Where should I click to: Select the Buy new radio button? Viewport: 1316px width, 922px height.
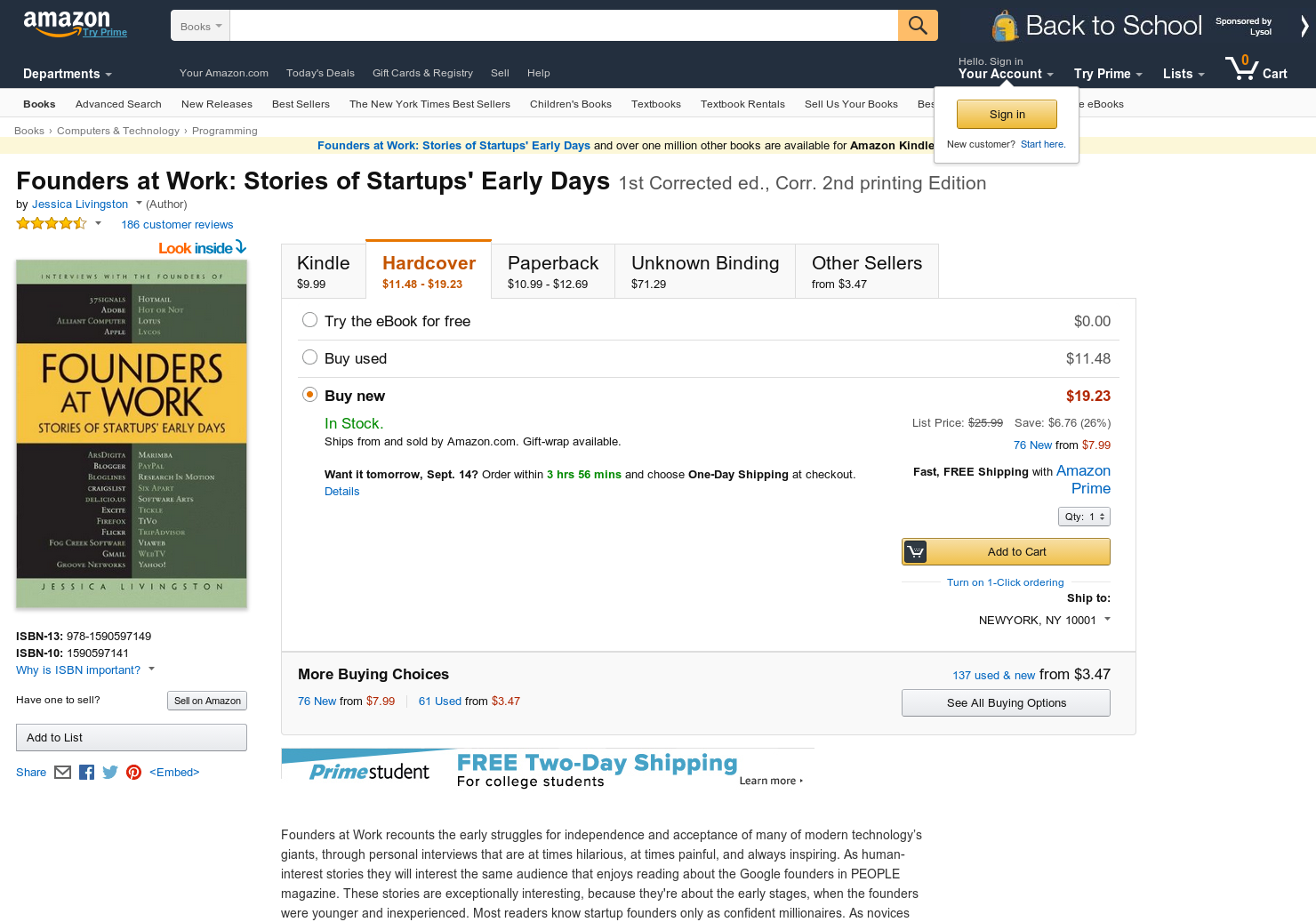[309, 395]
